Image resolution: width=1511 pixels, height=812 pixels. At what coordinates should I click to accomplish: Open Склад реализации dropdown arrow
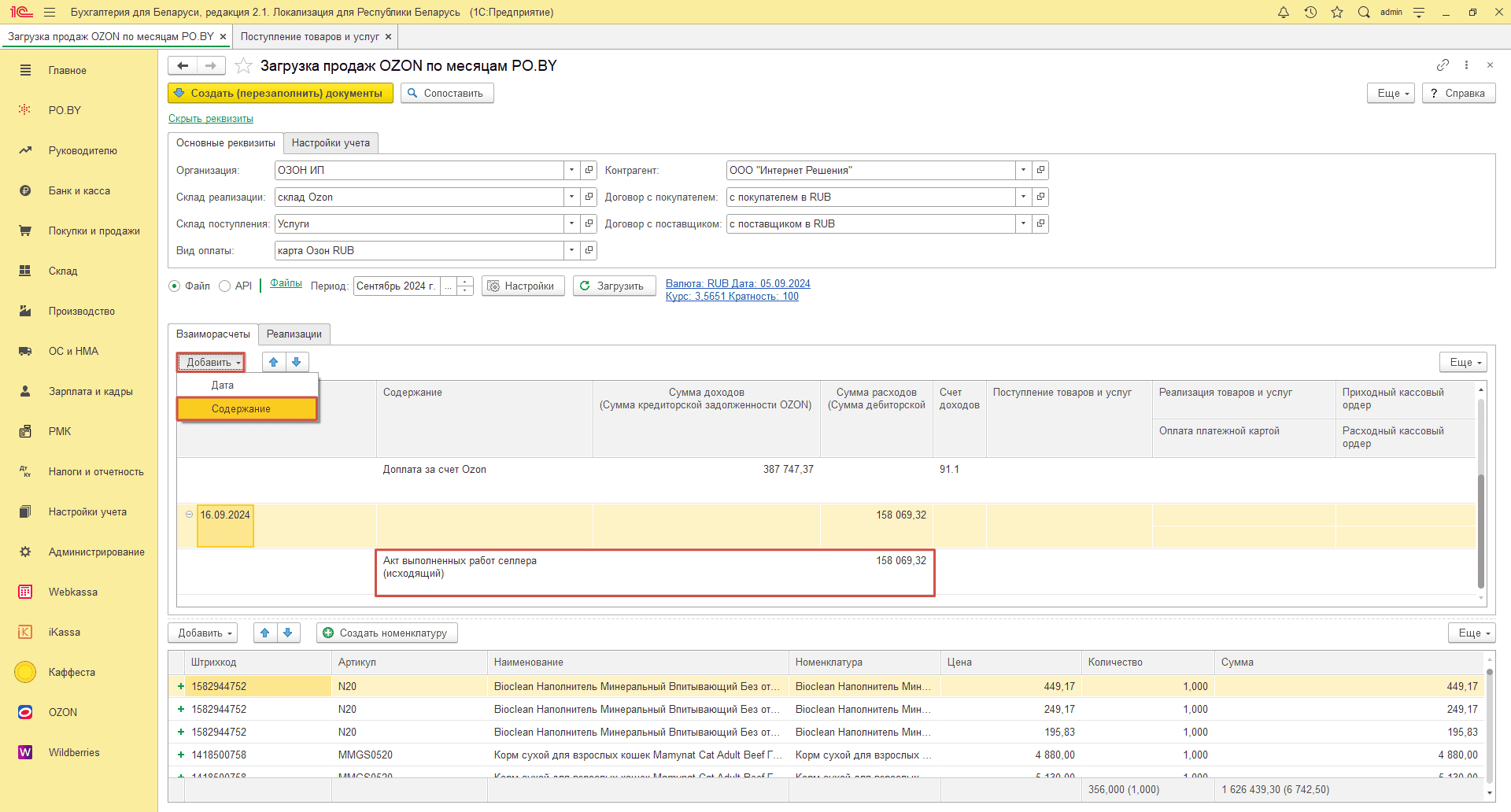(572, 197)
